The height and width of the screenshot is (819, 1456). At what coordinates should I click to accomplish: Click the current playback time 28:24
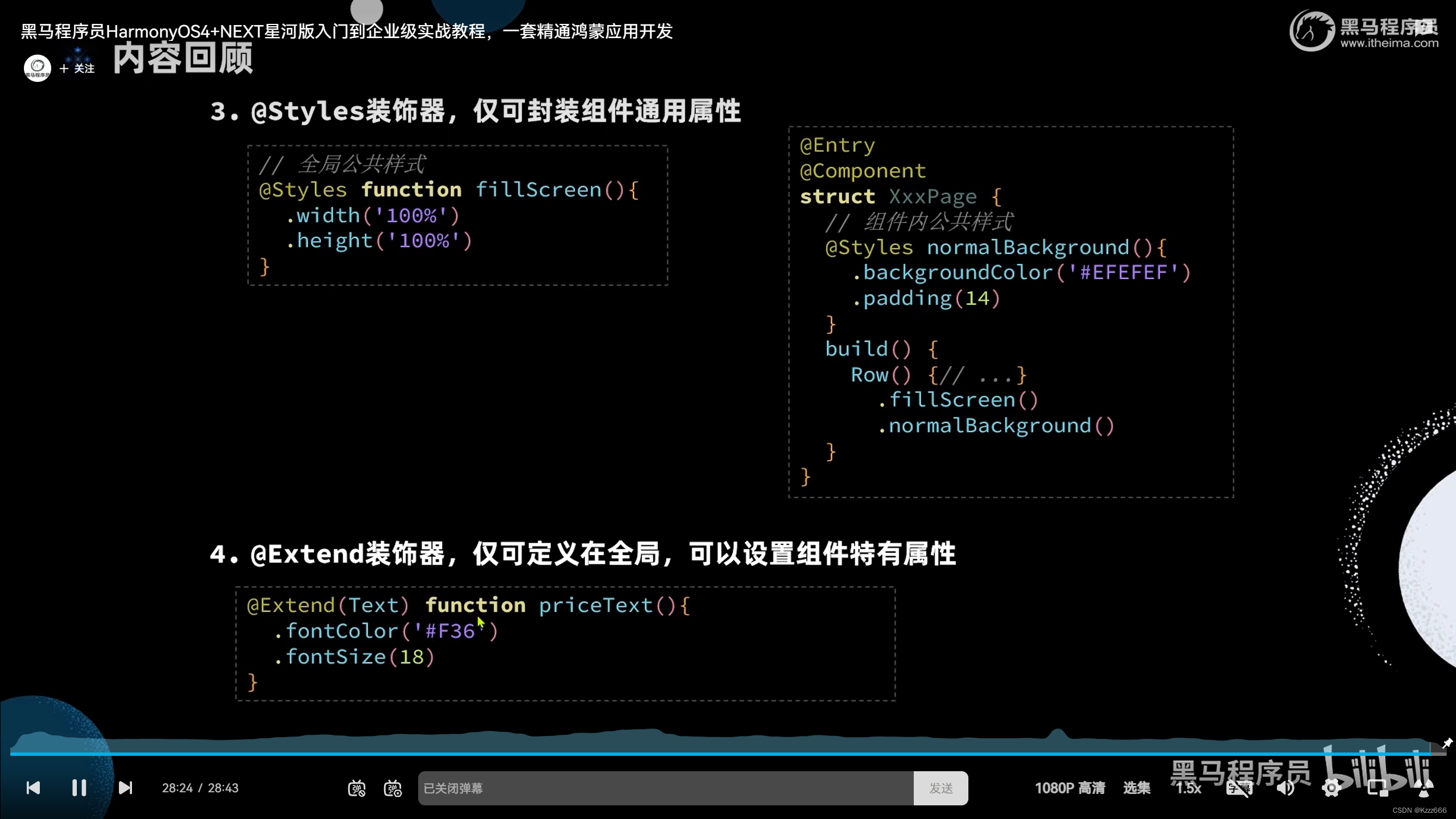click(x=177, y=788)
